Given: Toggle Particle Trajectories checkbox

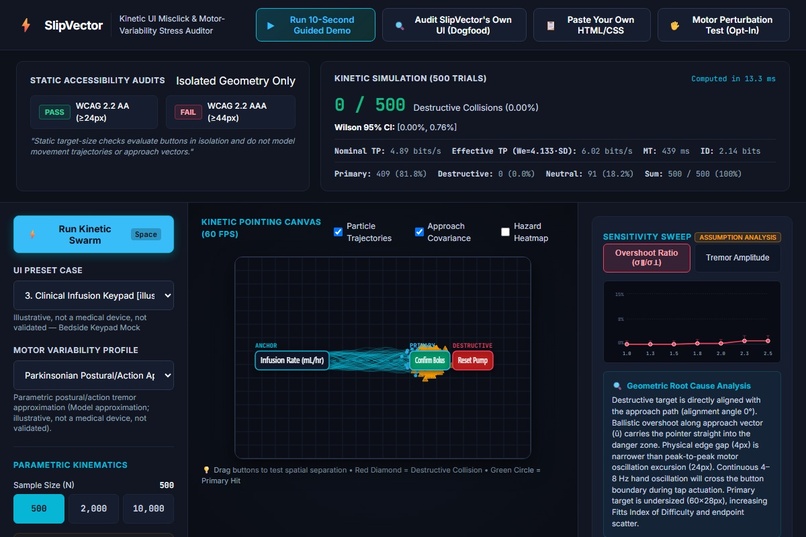Looking at the screenshot, I should pyautogui.click(x=338, y=232).
